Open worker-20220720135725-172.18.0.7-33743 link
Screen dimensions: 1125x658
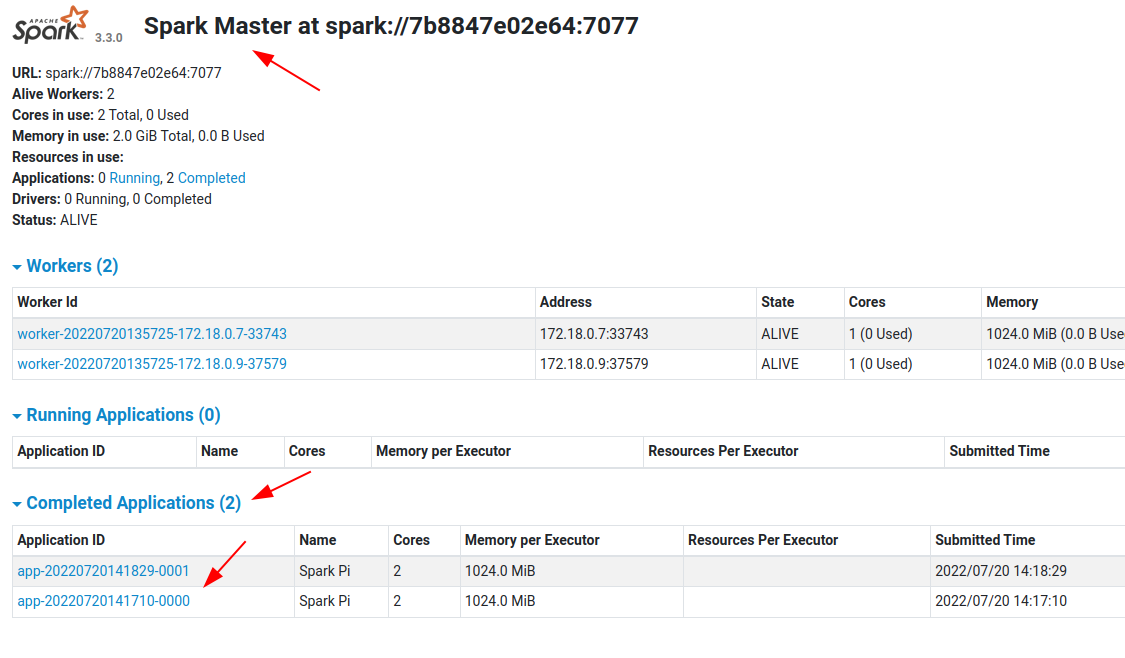(x=152, y=334)
